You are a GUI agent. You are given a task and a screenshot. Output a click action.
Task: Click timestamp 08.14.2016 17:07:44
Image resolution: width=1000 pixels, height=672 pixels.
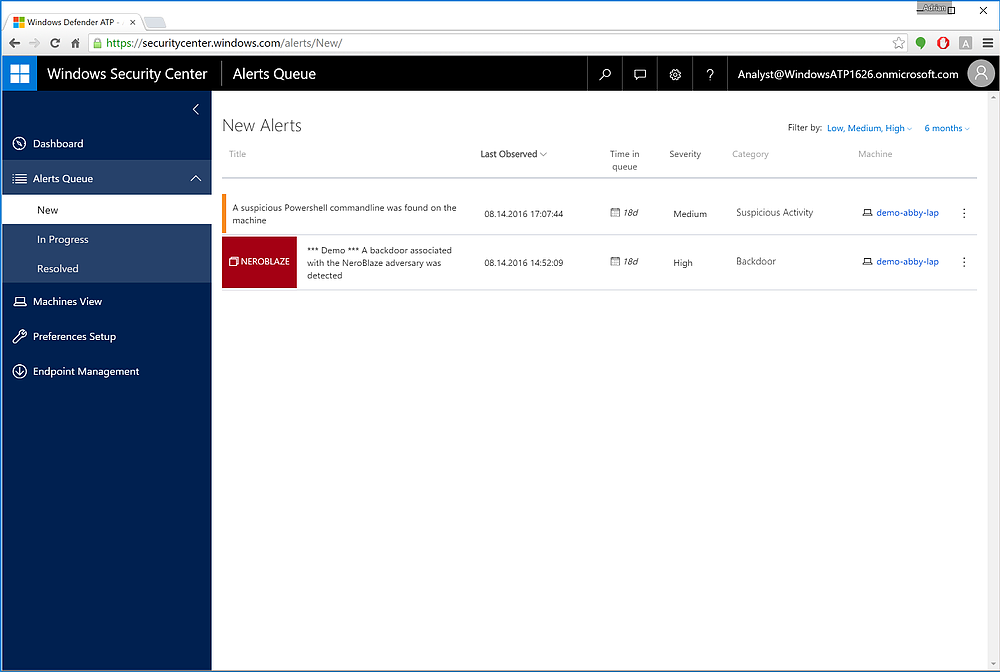point(524,214)
